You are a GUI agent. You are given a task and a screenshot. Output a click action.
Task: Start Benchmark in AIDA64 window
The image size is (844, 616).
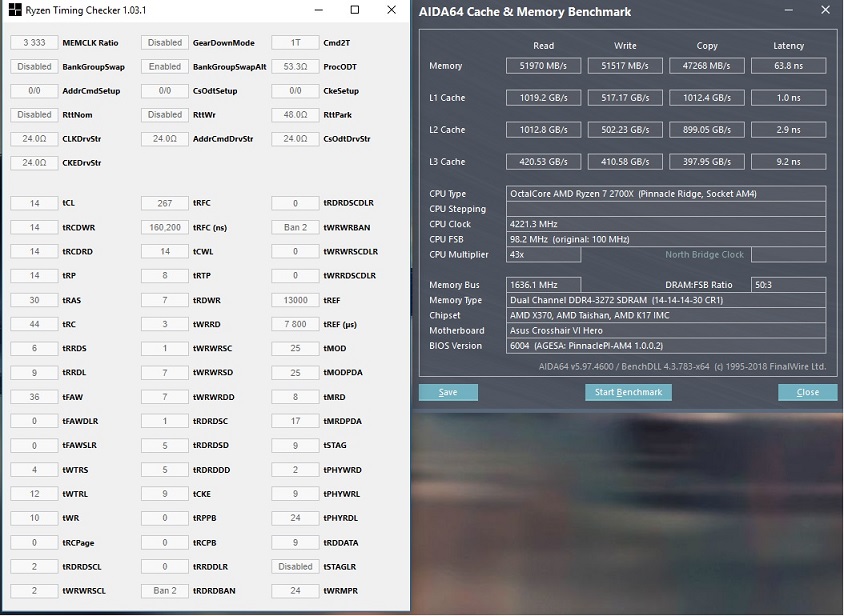[628, 392]
